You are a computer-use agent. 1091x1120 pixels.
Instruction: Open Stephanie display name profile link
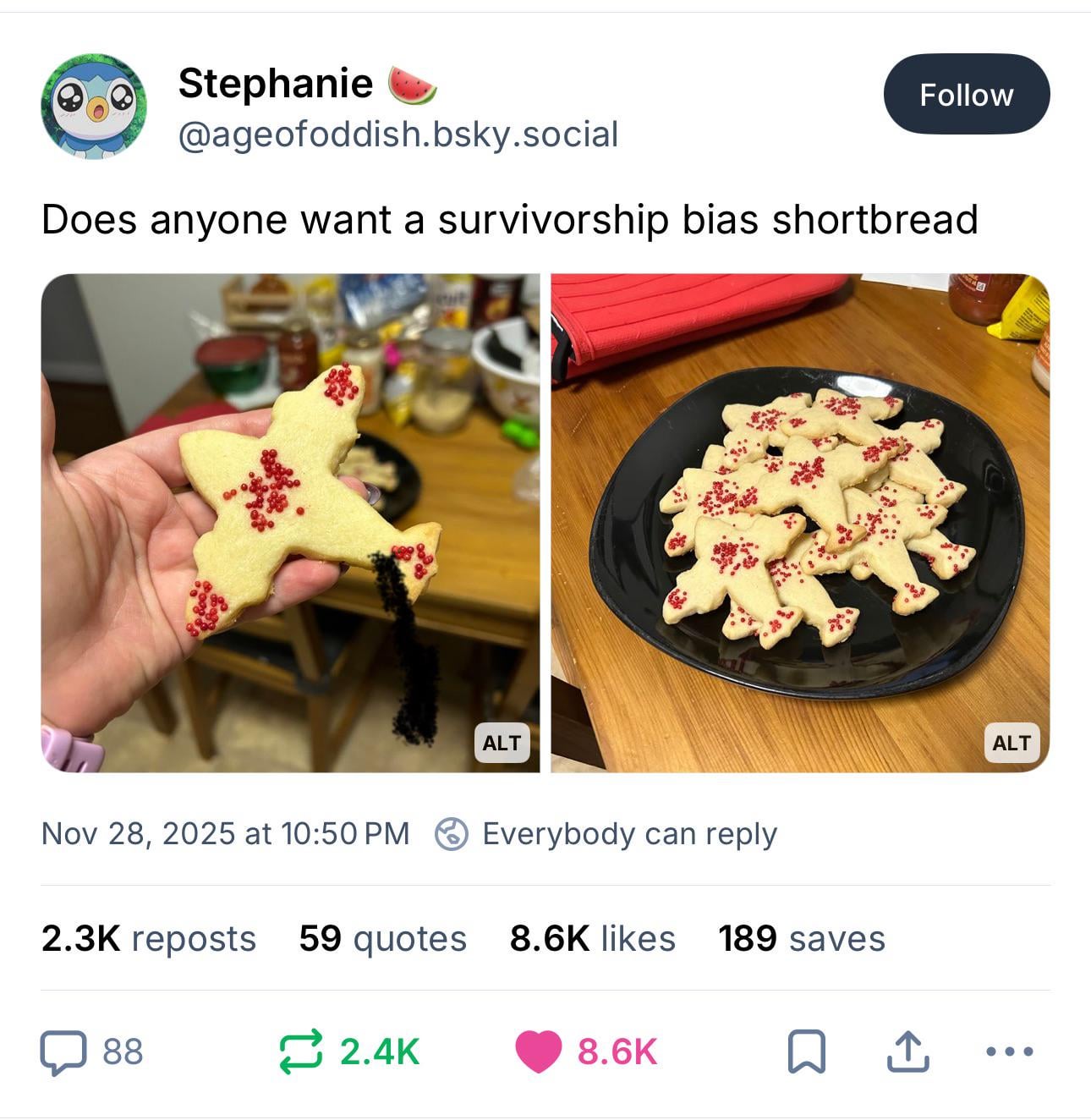tap(275, 83)
